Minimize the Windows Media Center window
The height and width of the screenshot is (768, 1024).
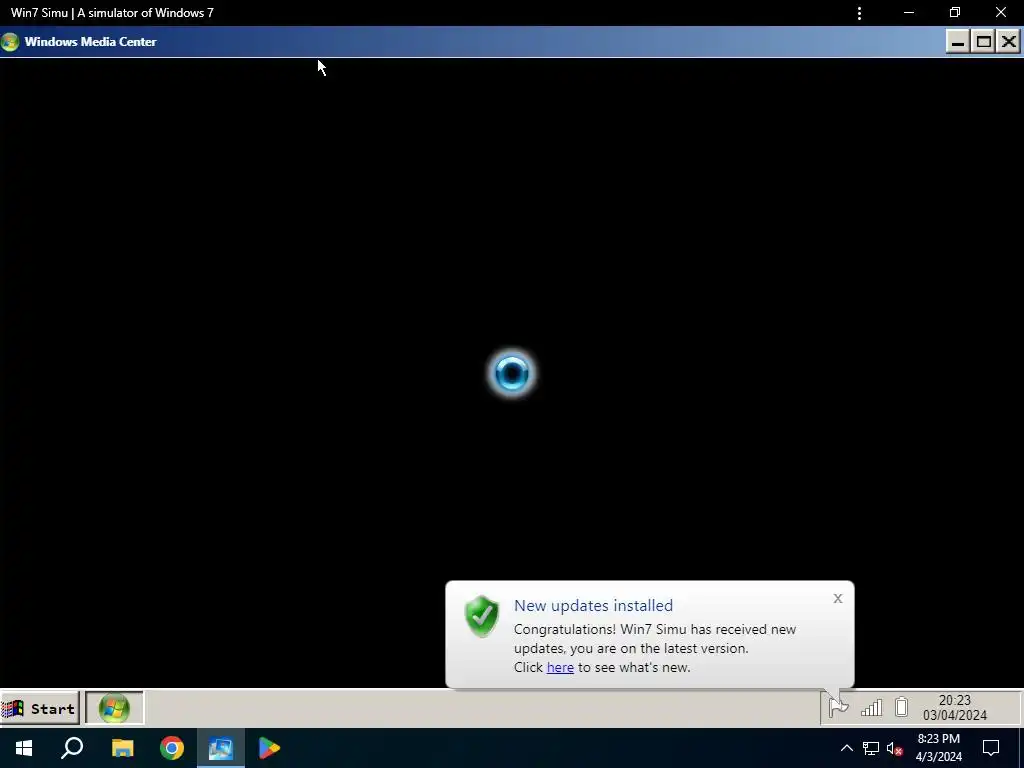[957, 42]
